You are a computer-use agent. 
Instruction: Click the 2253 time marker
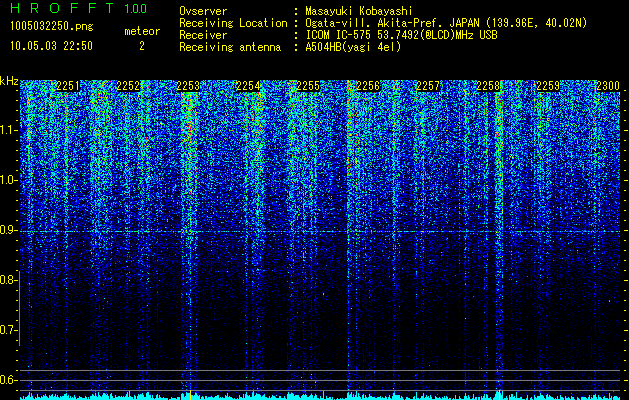(x=188, y=86)
